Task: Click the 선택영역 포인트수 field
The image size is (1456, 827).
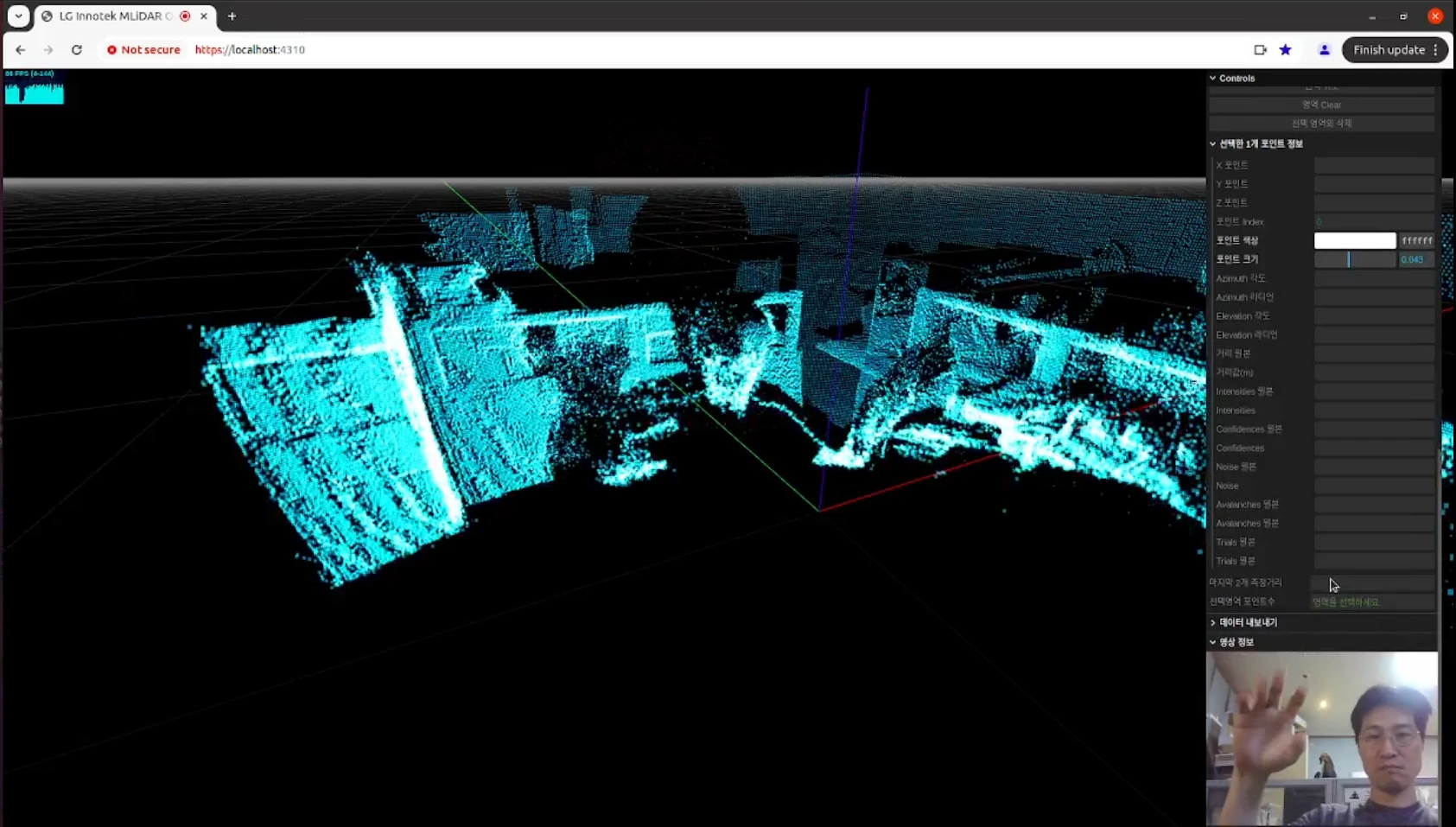Action: click(1374, 602)
